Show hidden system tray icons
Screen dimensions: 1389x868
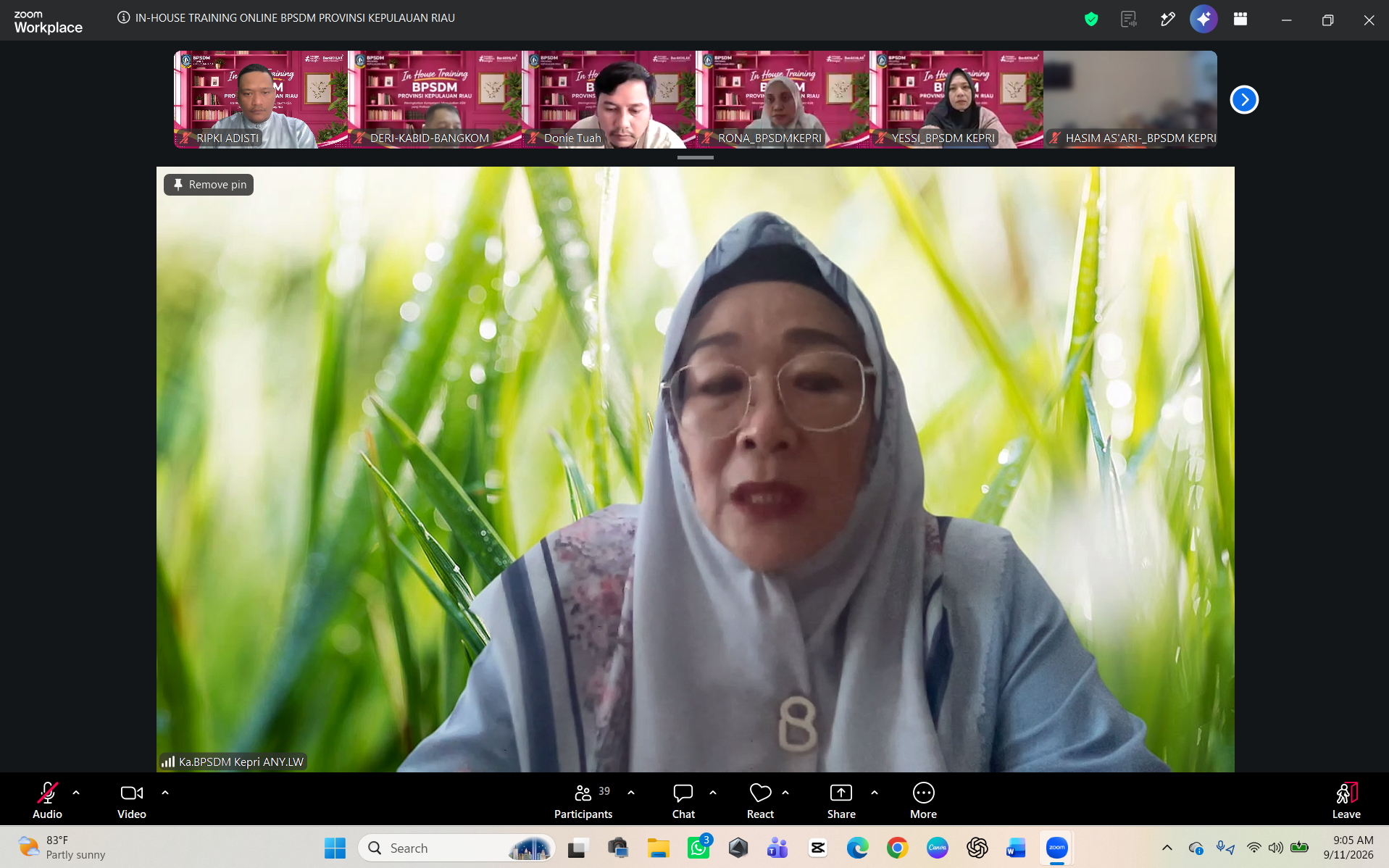[1167, 848]
